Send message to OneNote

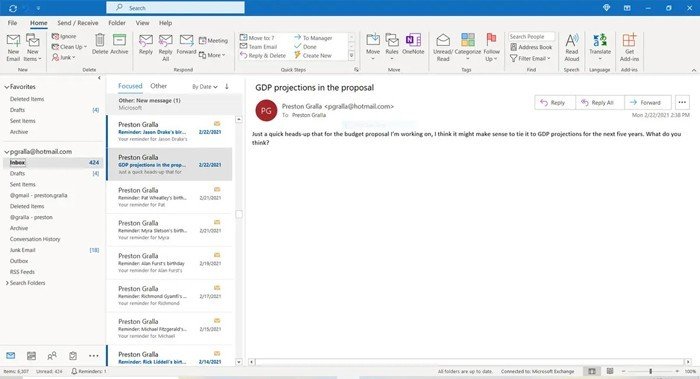[413, 44]
